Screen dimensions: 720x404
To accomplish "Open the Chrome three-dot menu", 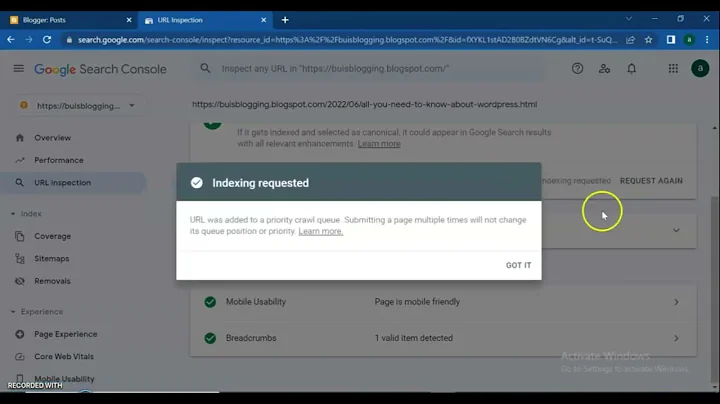I will coord(707,40).
